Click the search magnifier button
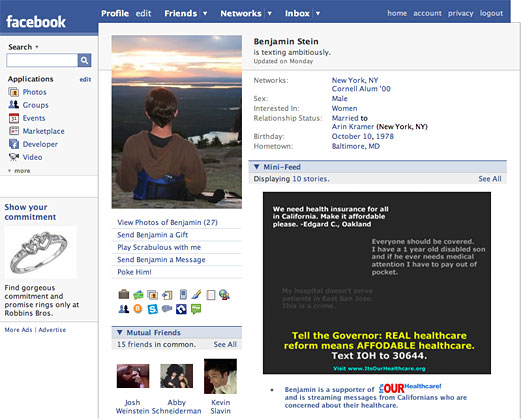 84,60
